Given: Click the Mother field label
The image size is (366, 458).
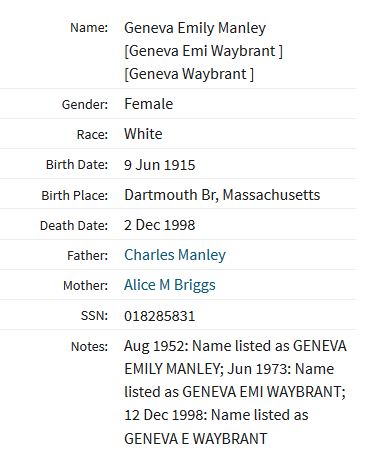Looking at the screenshot, I should tap(86, 286).
